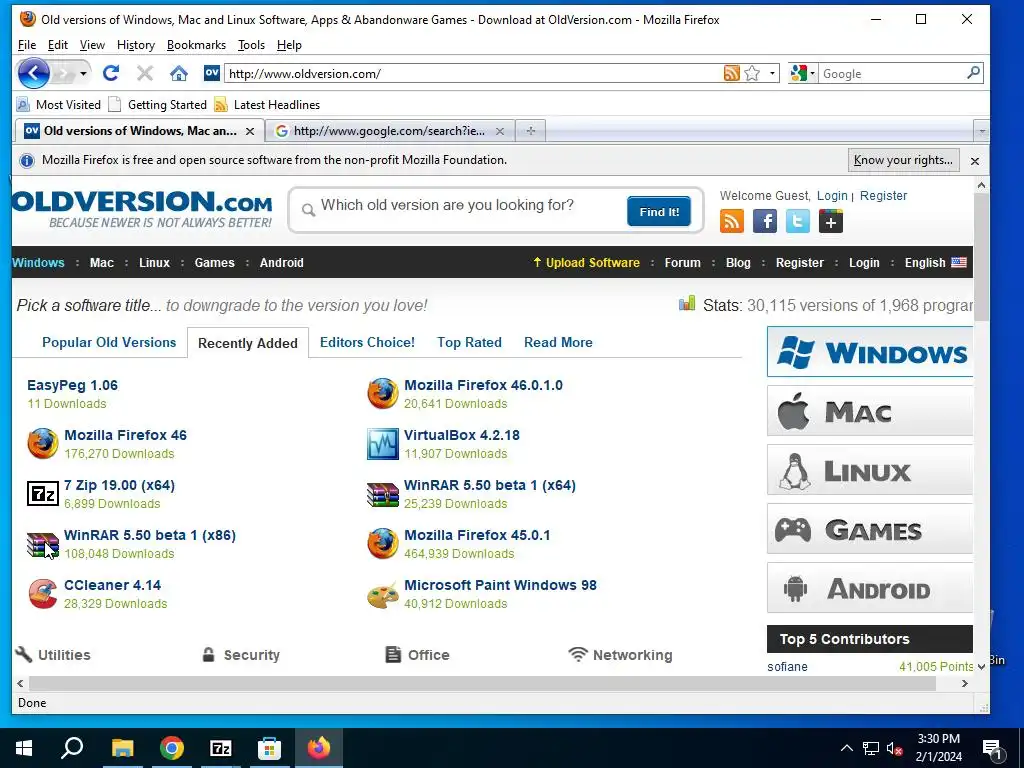Click the Windows category banner

(870, 352)
